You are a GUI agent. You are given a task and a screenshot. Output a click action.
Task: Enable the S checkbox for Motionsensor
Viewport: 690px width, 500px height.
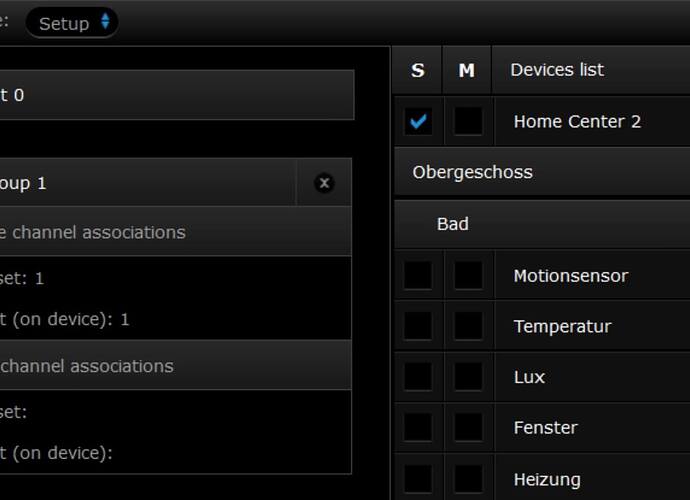[418, 275]
